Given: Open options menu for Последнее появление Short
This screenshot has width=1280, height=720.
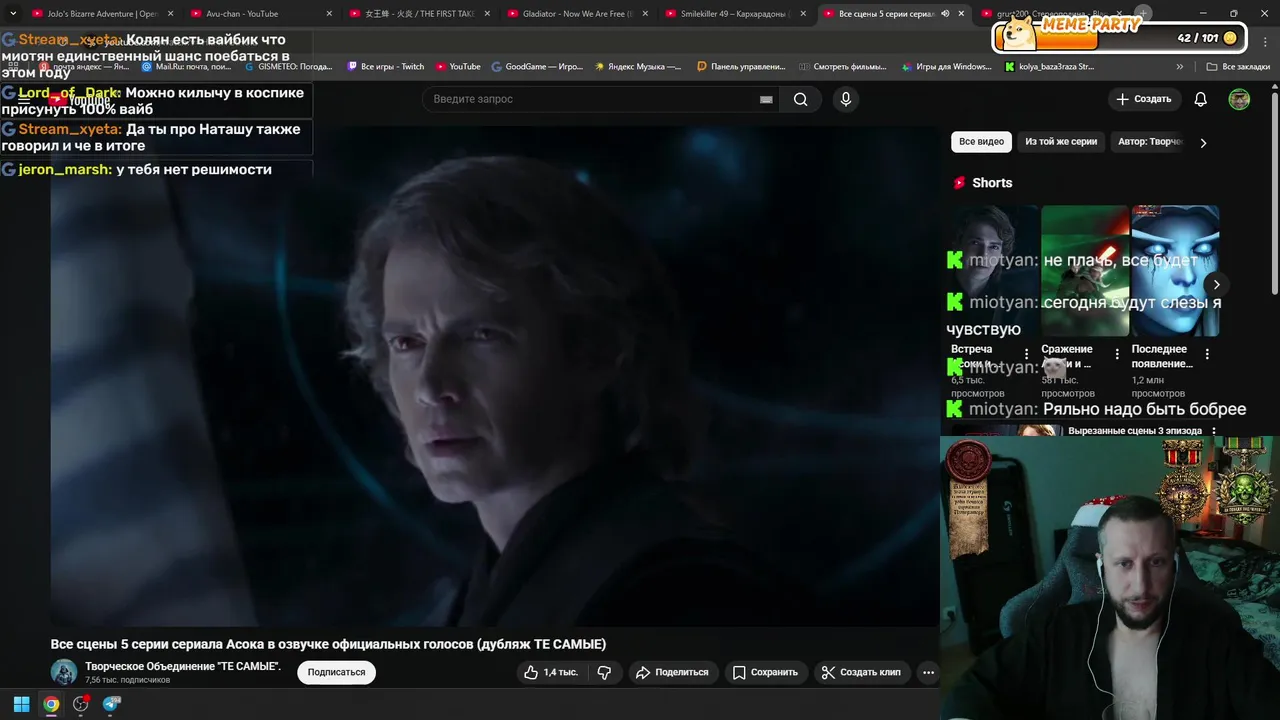Looking at the screenshot, I should tap(1207, 354).
